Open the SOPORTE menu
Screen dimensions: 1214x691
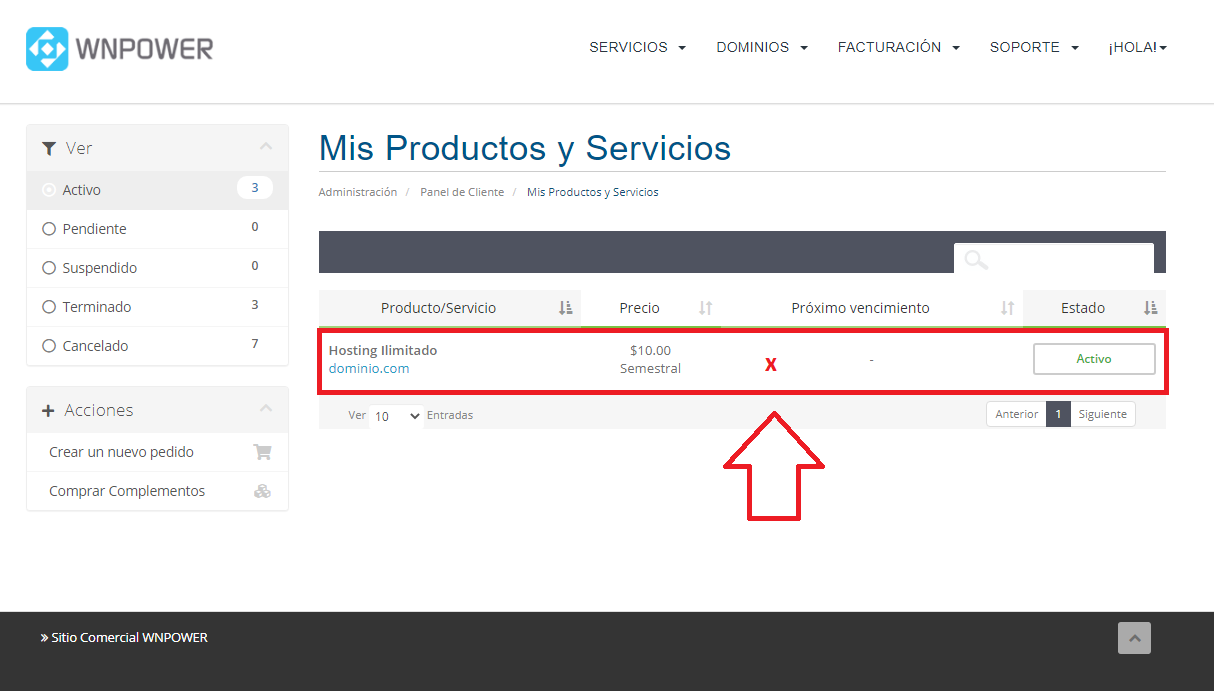[1034, 47]
